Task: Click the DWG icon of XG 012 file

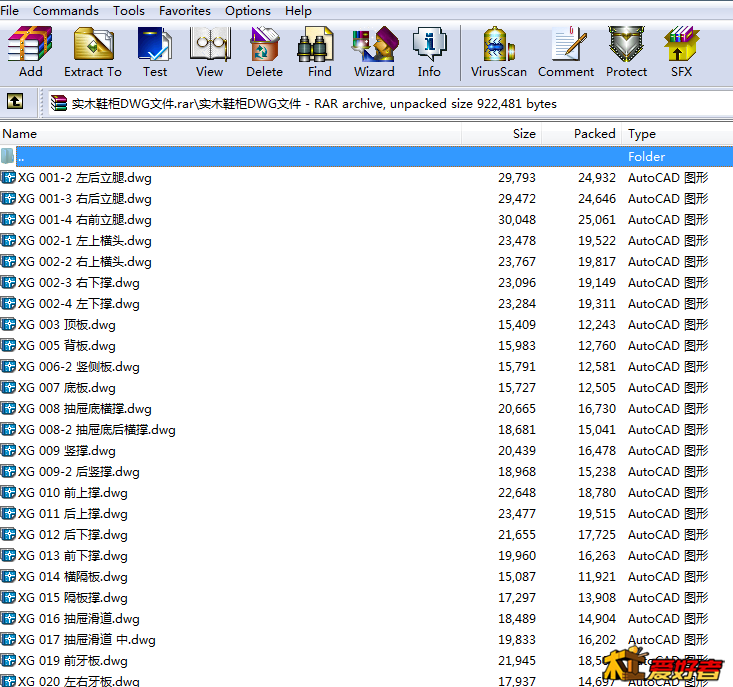Action: (8, 534)
